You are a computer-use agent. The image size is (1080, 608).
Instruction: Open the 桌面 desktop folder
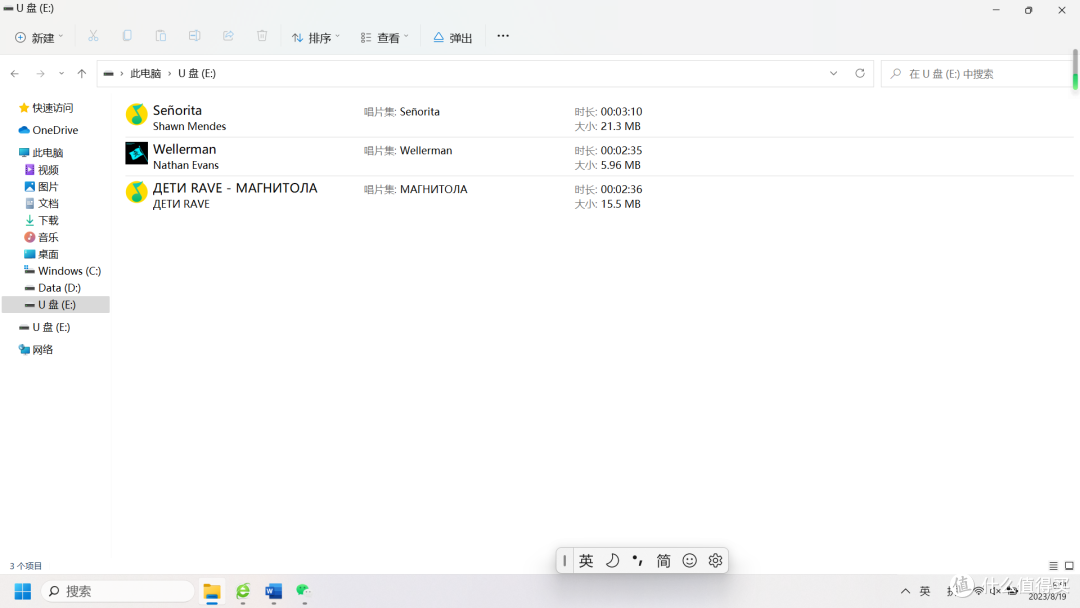(41, 254)
